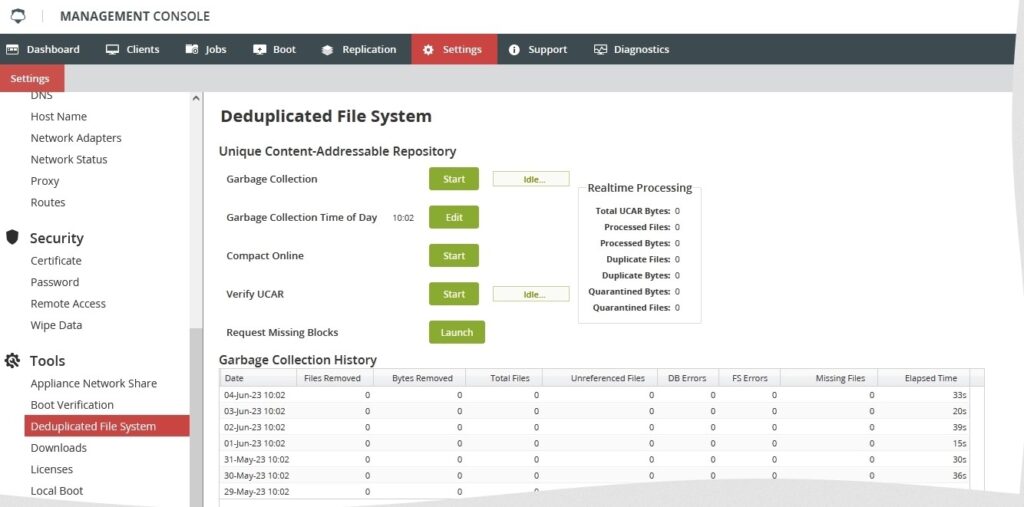Select Wipe Data in sidebar
Viewport: 1024px width, 507px height.
pos(56,325)
